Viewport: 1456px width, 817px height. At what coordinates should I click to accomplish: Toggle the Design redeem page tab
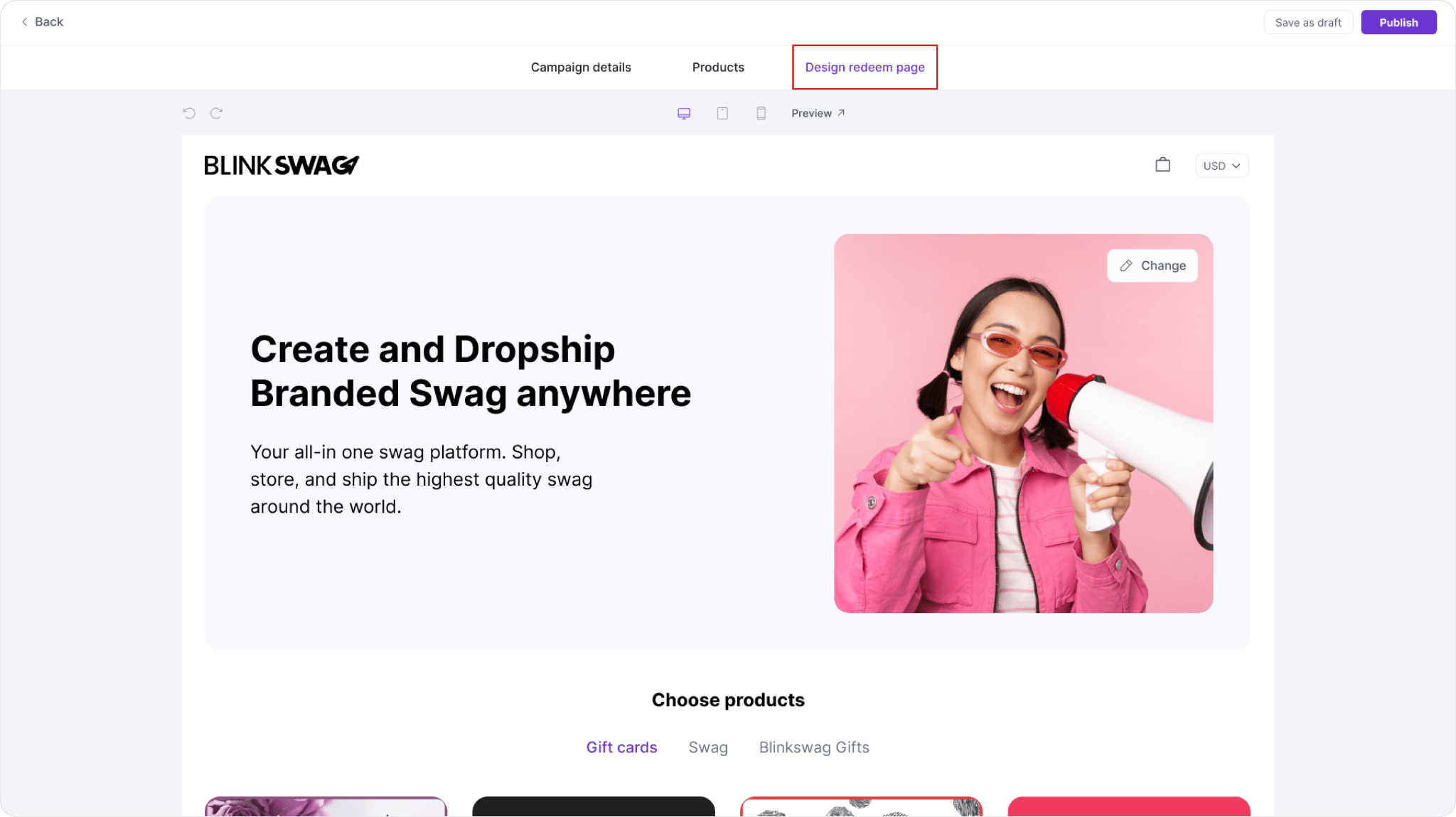864,67
